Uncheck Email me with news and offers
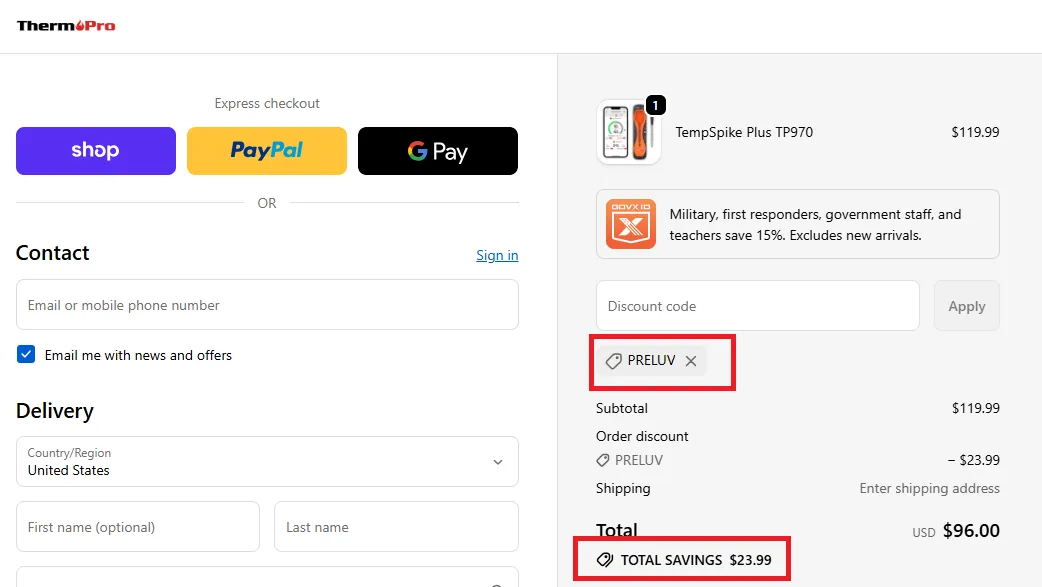 tap(27, 355)
